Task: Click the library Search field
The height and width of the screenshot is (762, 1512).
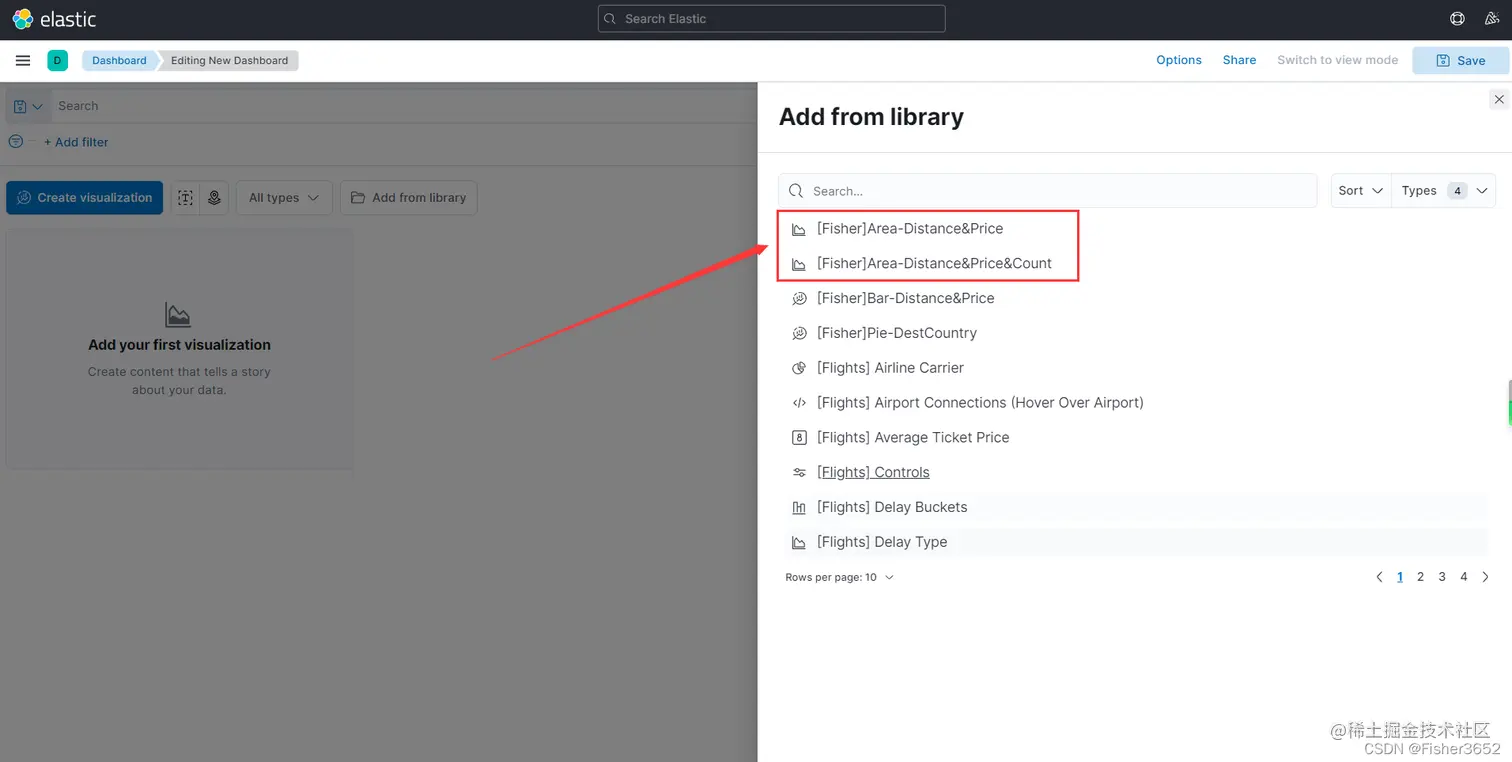Action: click(1047, 190)
